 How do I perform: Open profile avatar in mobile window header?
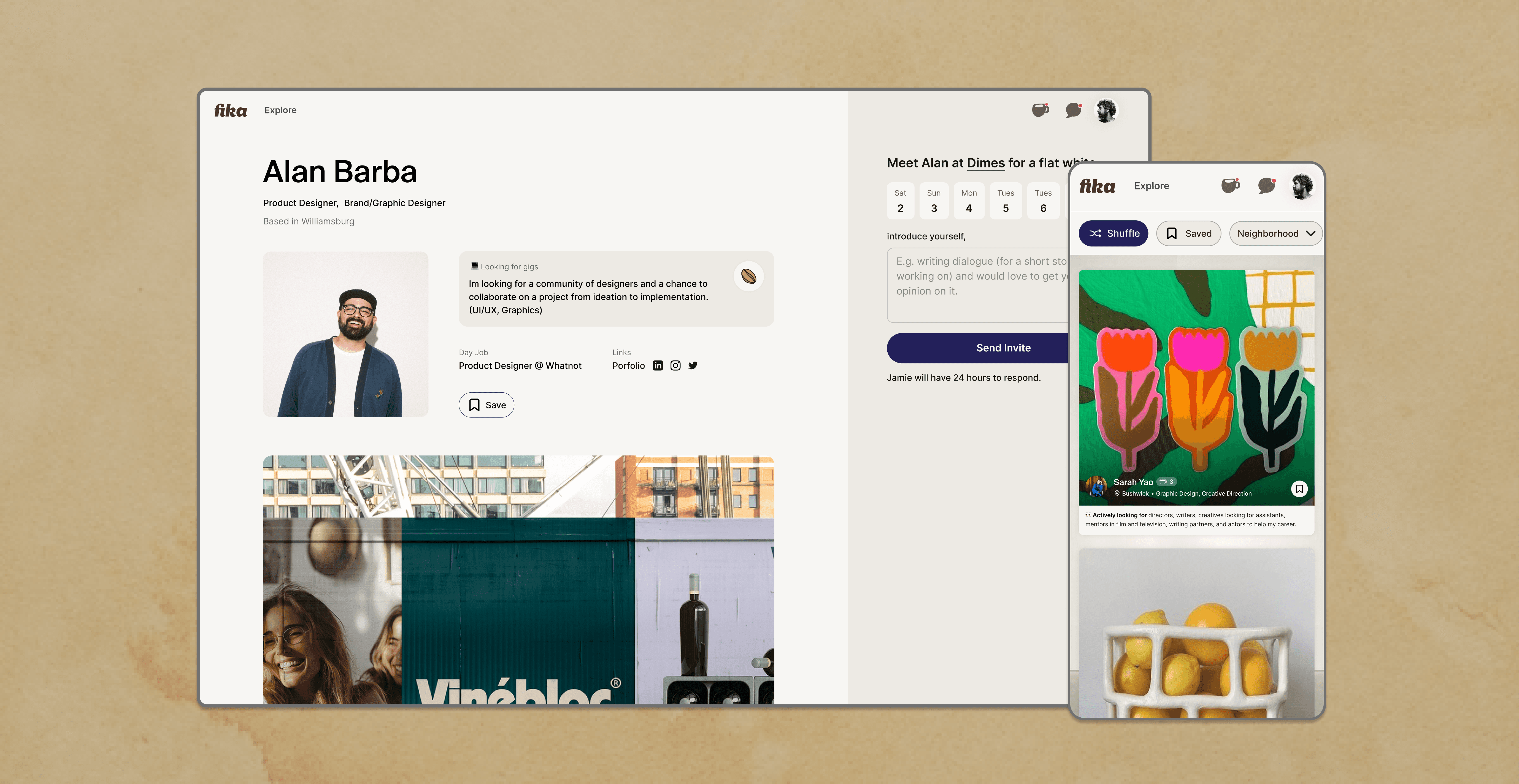tap(1302, 186)
